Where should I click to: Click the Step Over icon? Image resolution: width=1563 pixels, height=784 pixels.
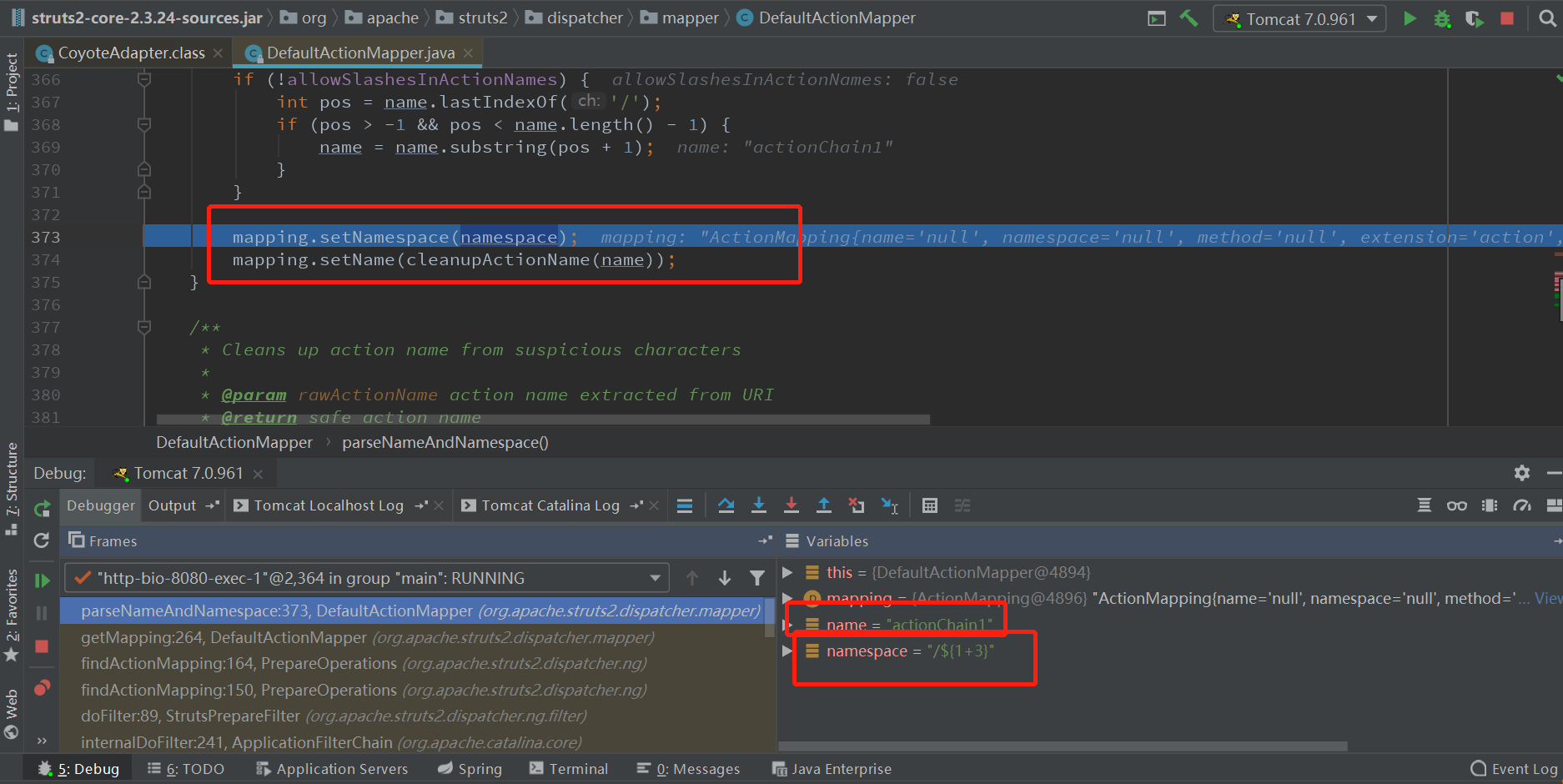point(726,505)
